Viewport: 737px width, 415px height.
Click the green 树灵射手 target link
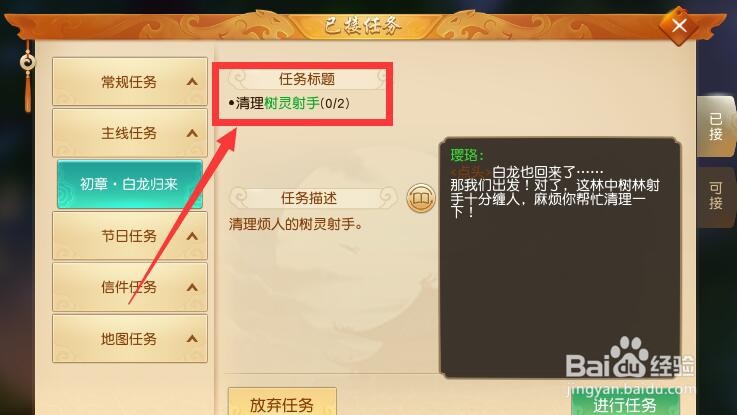(292, 103)
